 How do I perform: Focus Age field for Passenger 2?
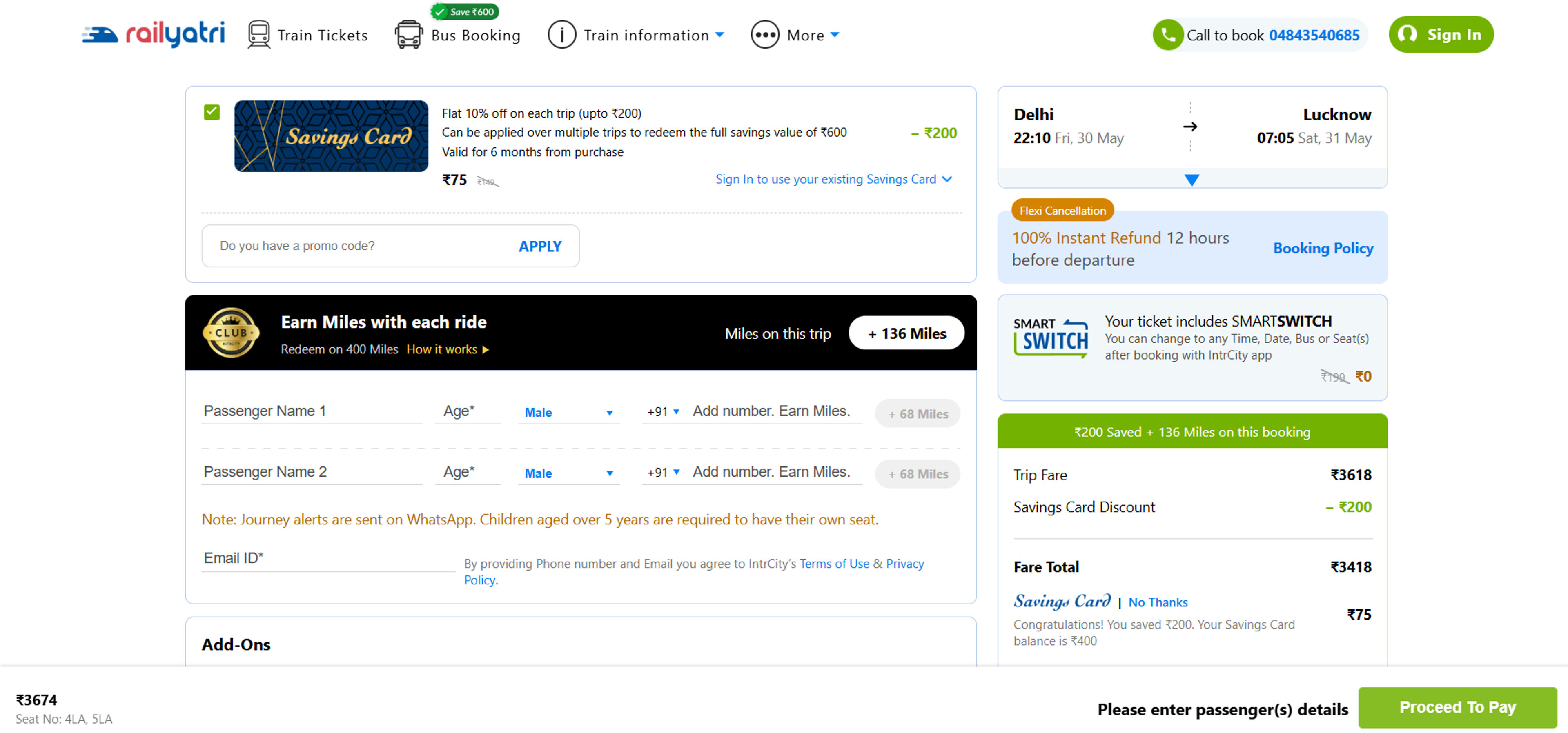click(x=468, y=472)
